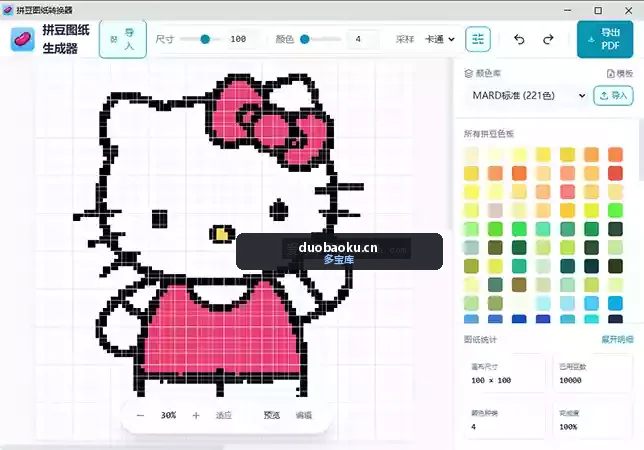Screen dimensions: 644x450
Task: Select the bright red color swatch
Action: [x=615, y=173]
